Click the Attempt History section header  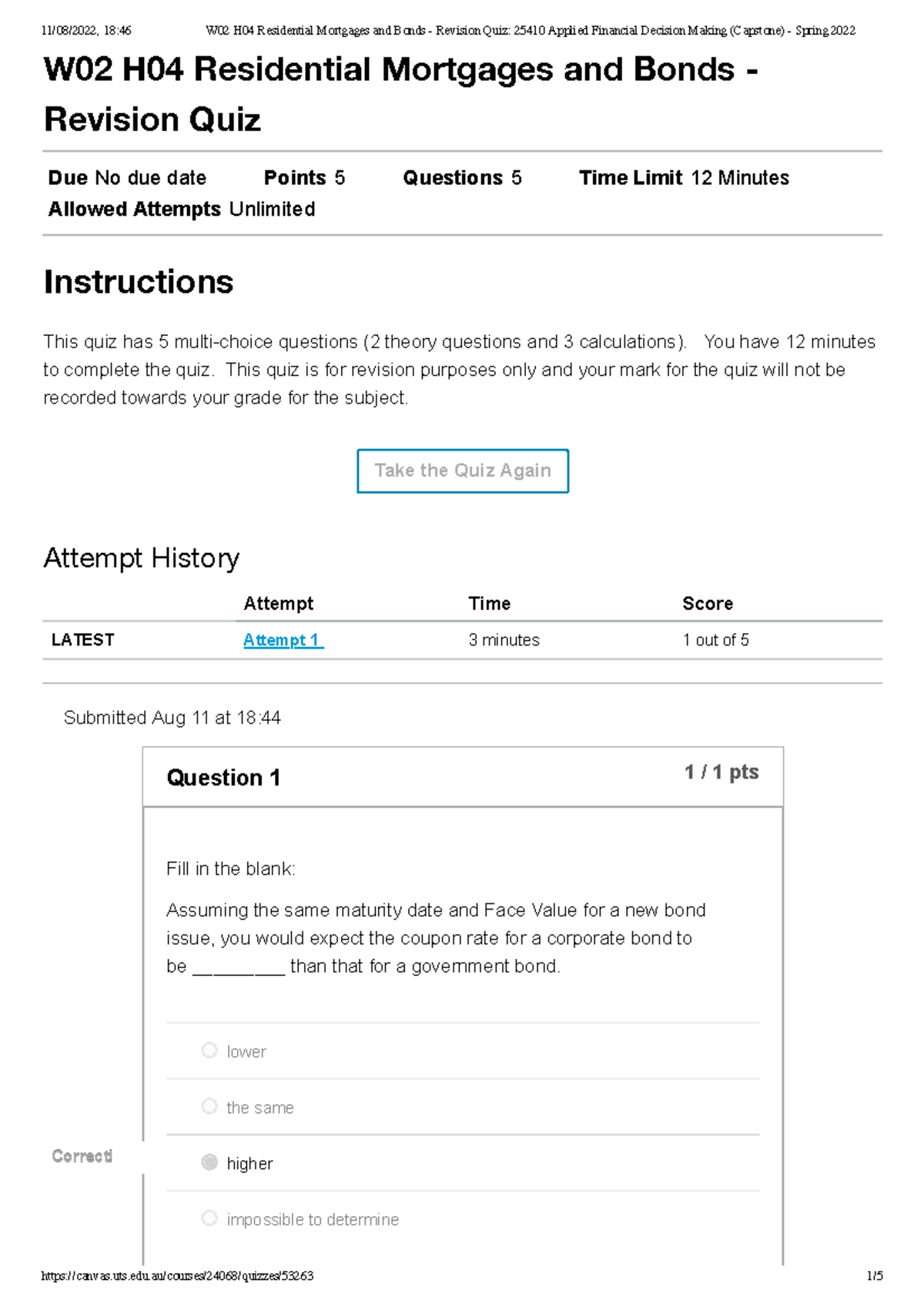(142, 558)
